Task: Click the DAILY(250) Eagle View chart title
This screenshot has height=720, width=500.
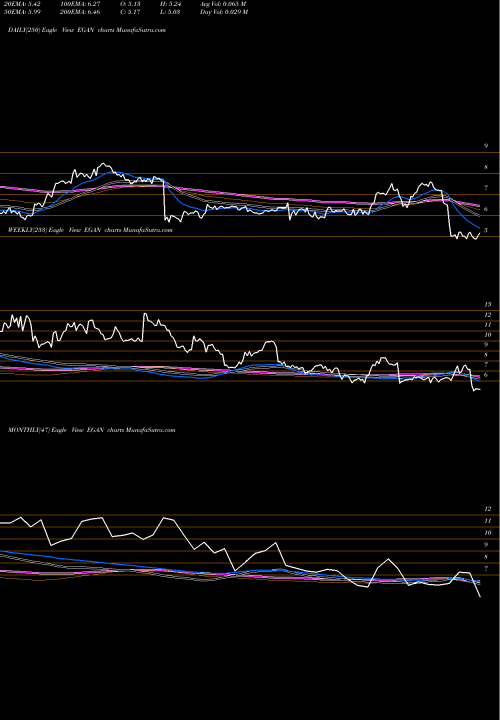Action: (x=87, y=30)
